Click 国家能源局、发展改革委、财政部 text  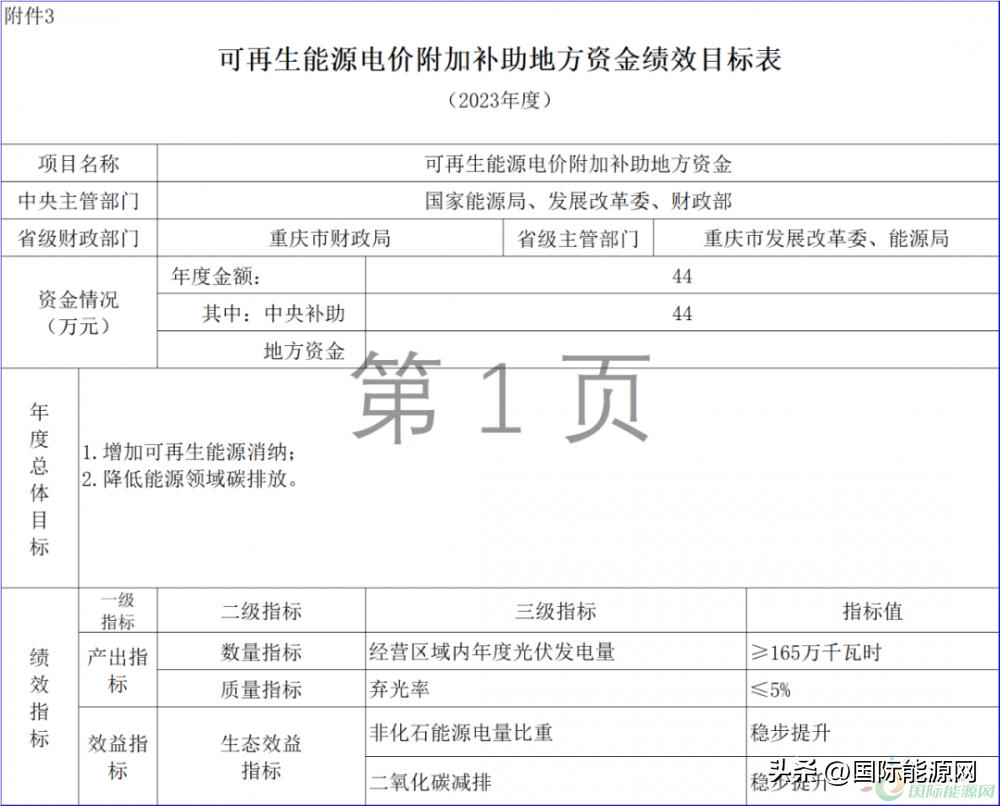tap(580, 197)
